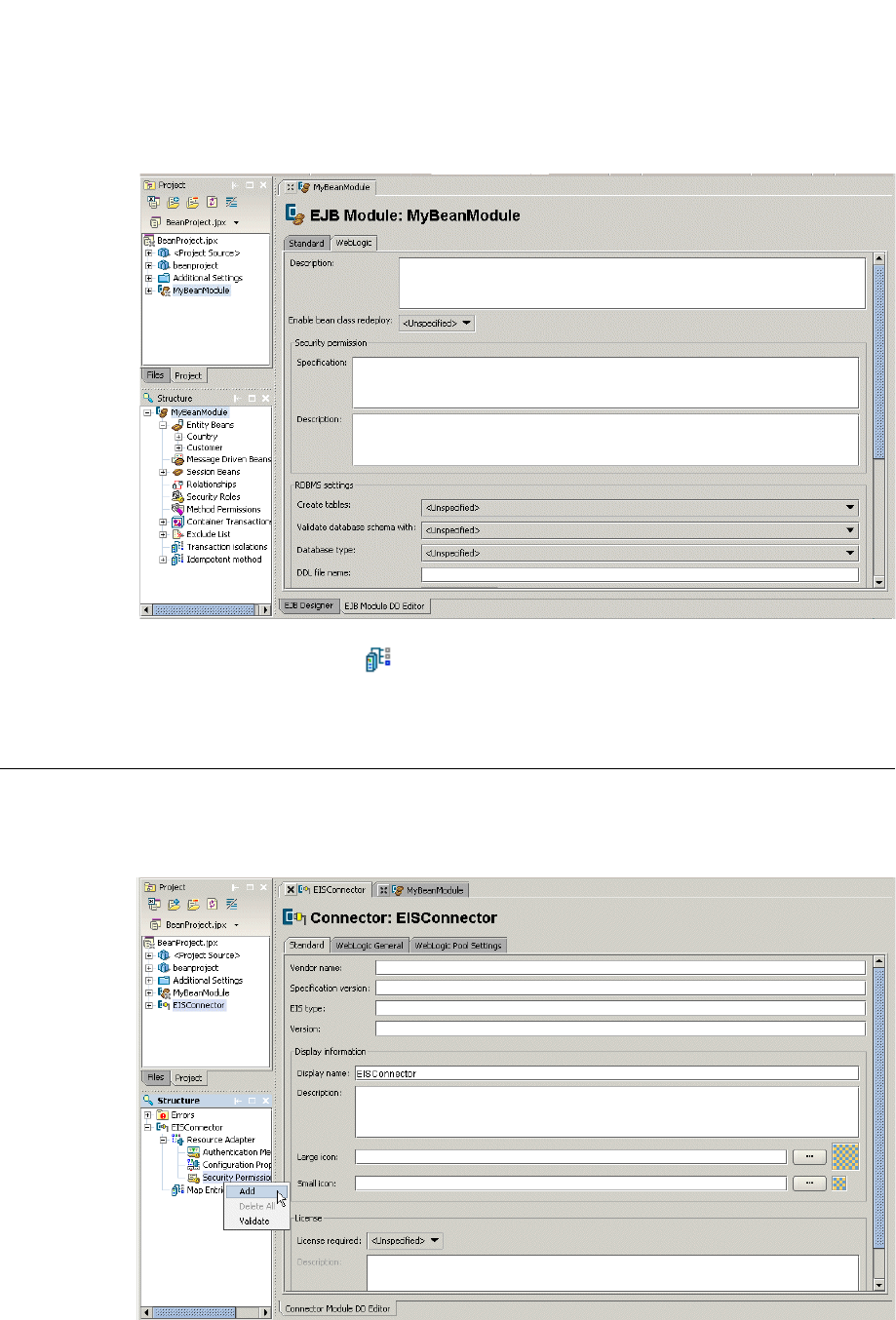Open the Connector Module DD Editor tab
The image size is (896, 1320).
pos(338,1308)
